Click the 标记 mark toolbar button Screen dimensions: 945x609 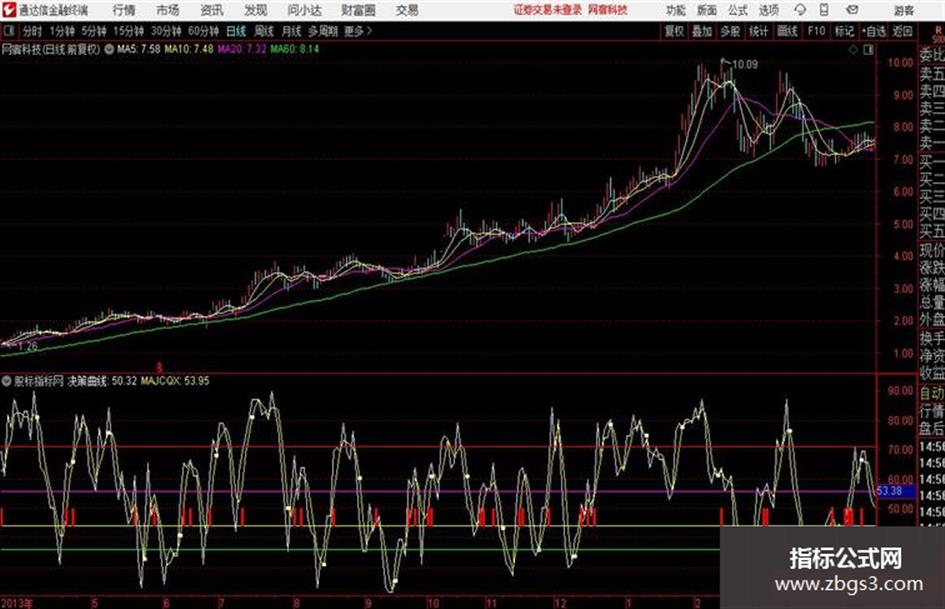click(844, 31)
